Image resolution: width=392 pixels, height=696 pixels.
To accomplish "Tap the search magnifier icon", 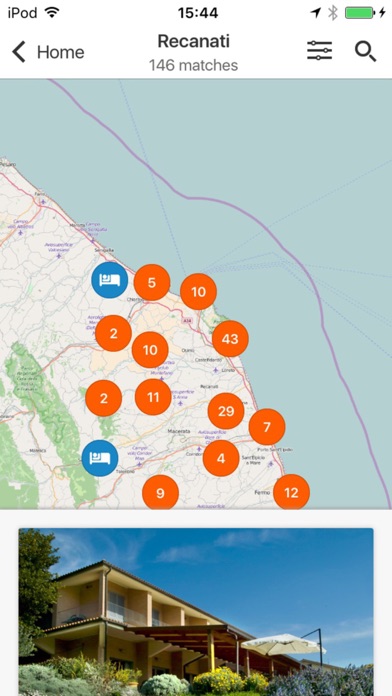I will [x=365, y=51].
